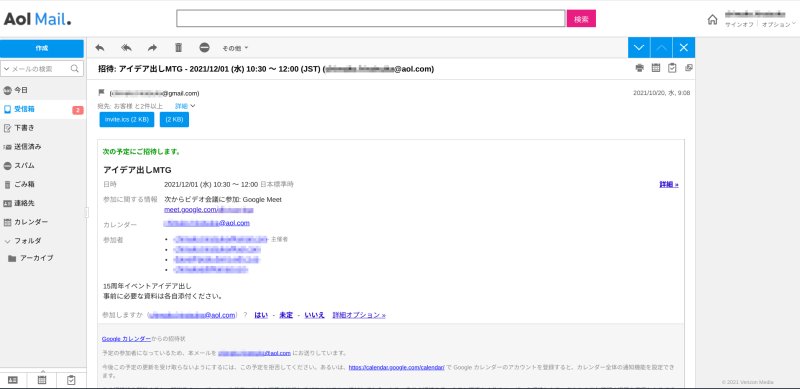Viewport: 800px width, 389px height.
Task: Click the Reply arrow icon
Action: click(x=100, y=47)
